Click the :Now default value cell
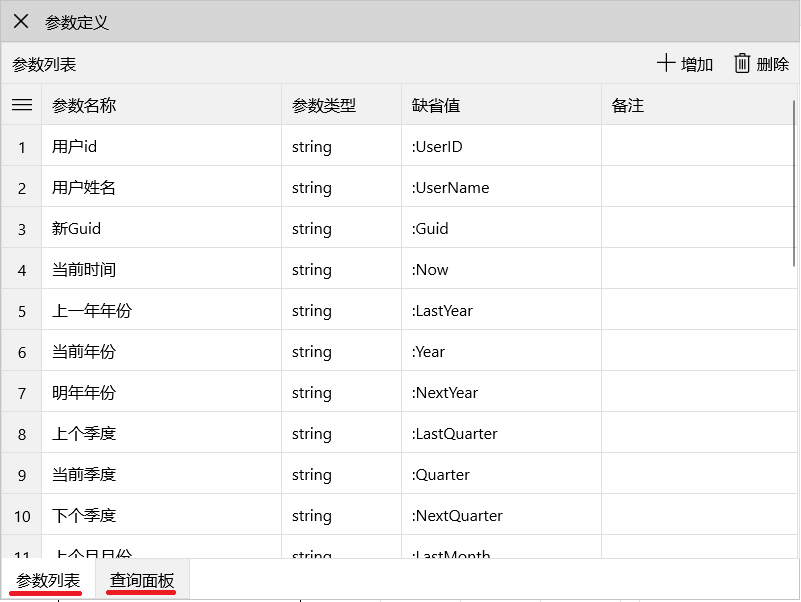The image size is (801, 602). point(501,269)
